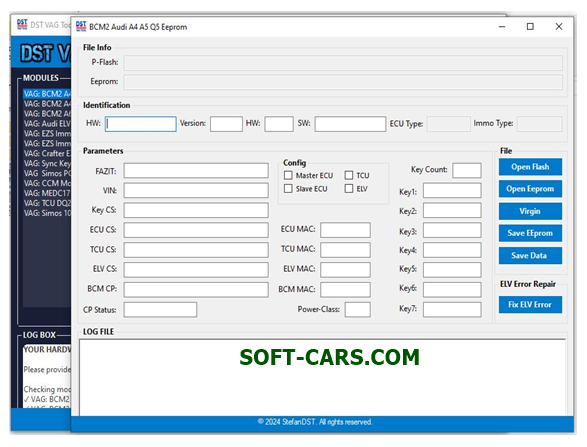
Task: Click the Key6 field
Action: click(452, 289)
